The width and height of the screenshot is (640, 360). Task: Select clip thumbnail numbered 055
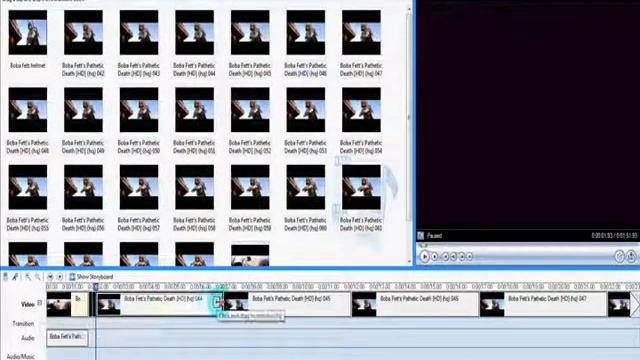28,187
